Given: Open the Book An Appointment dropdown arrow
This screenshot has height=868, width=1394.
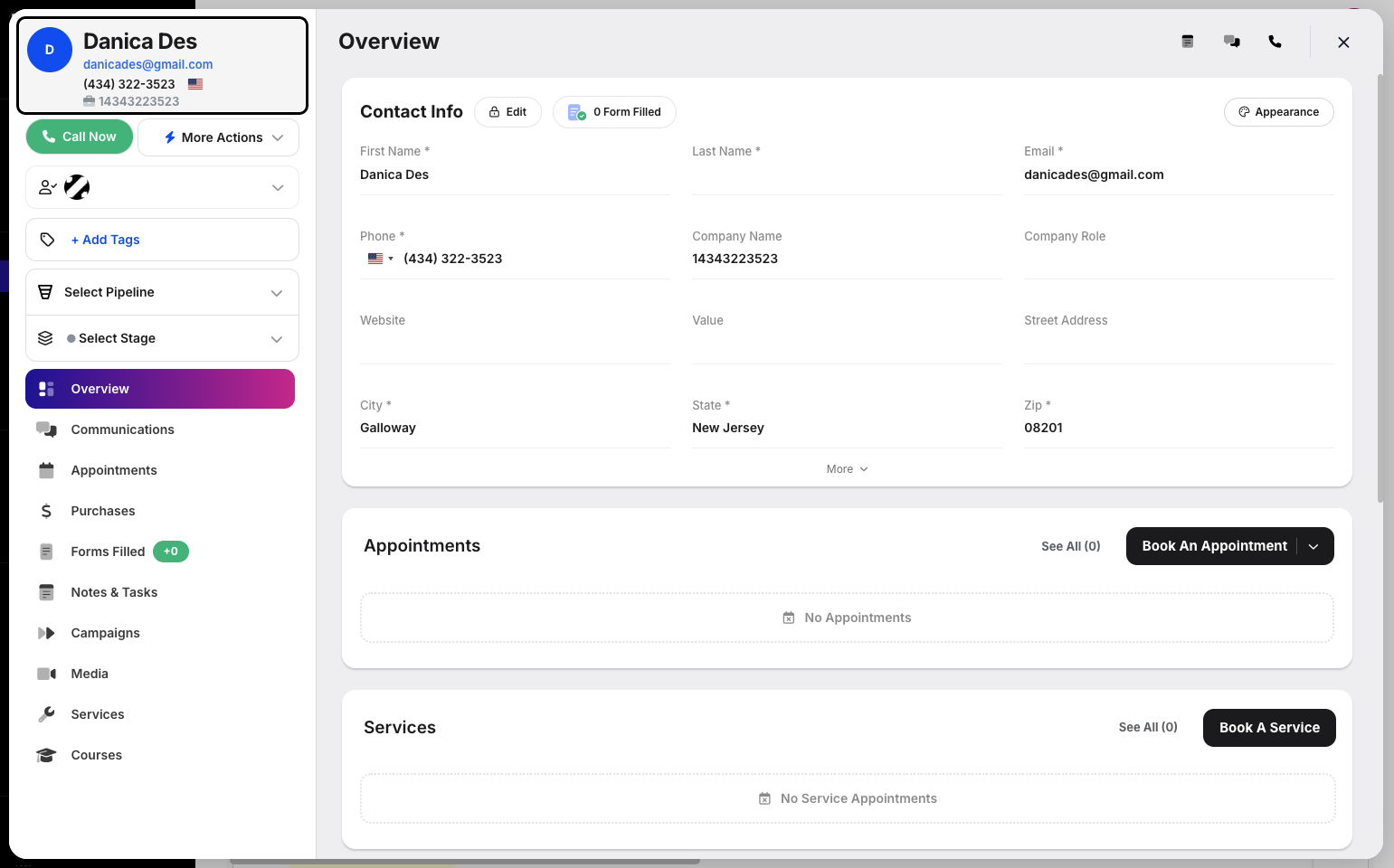Looking at the screenshot, I should point(1313,546).
